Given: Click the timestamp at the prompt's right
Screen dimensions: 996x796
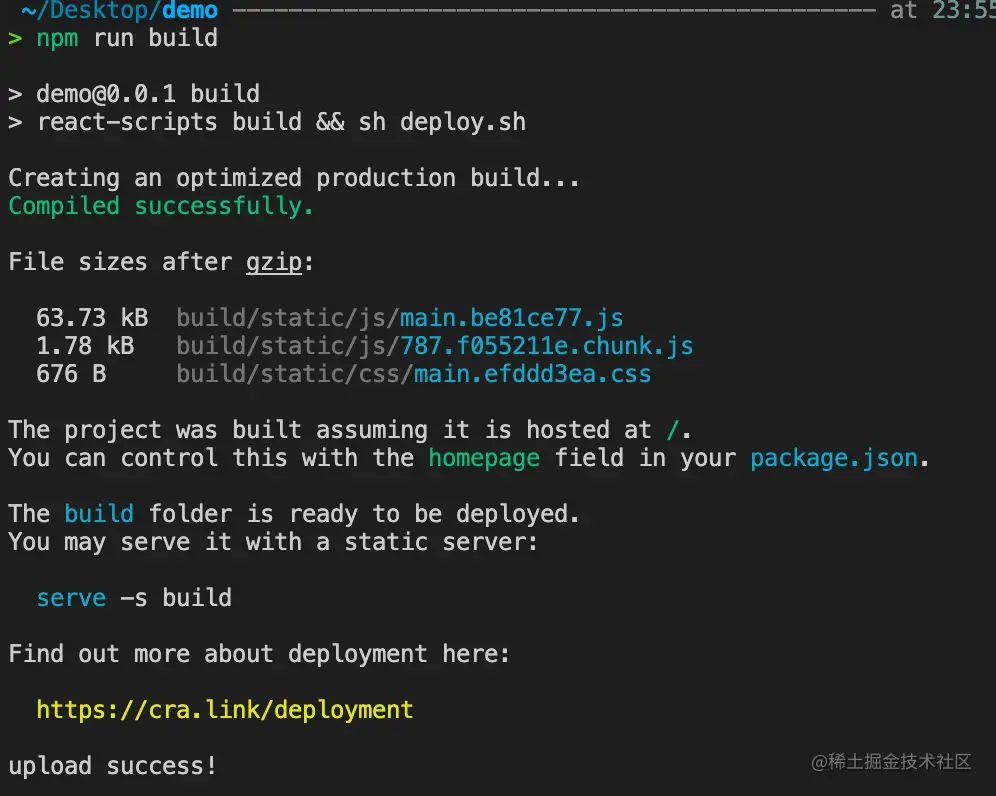Looking at the screenshot, I should 964,10.
